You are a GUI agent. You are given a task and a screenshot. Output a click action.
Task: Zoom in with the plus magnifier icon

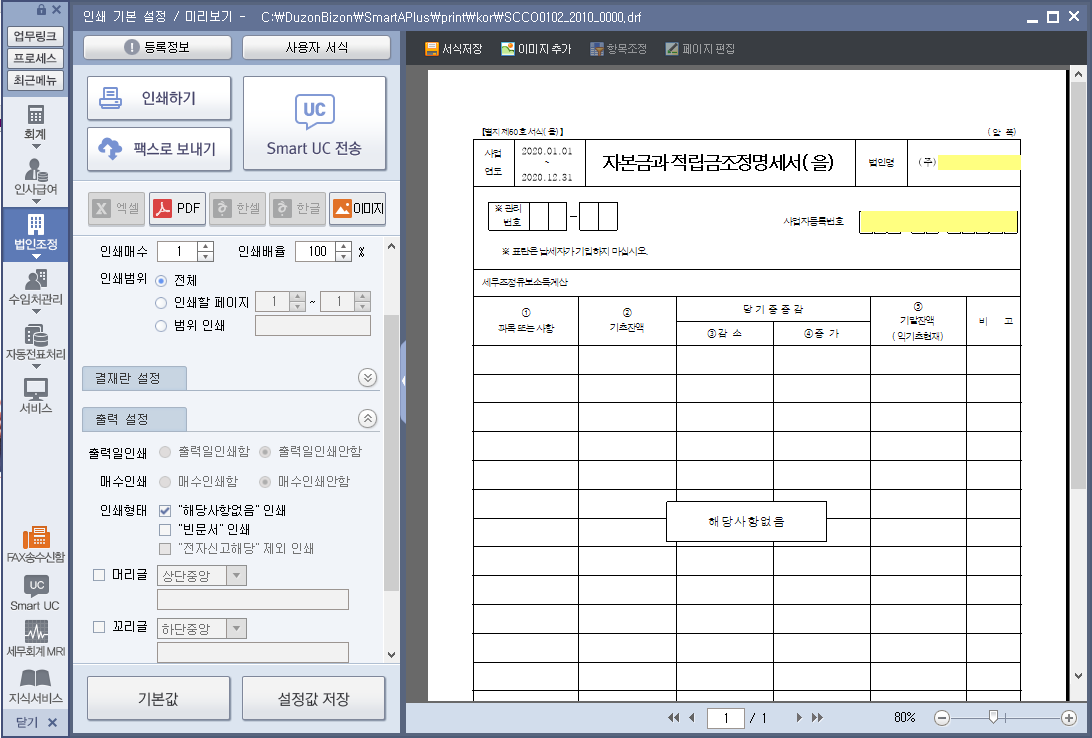click(x=1069, y=717)
